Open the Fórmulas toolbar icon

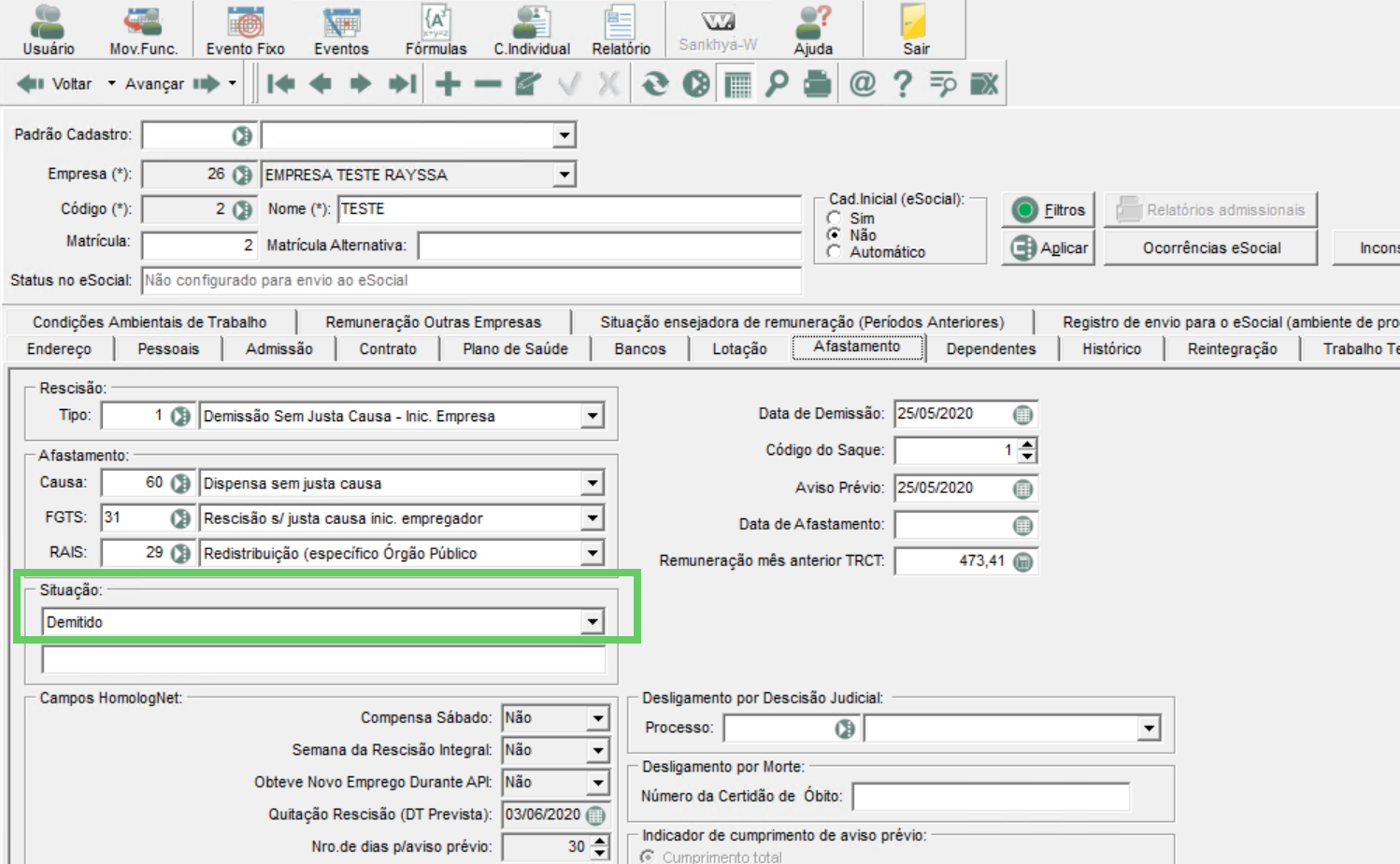[436, 30]
